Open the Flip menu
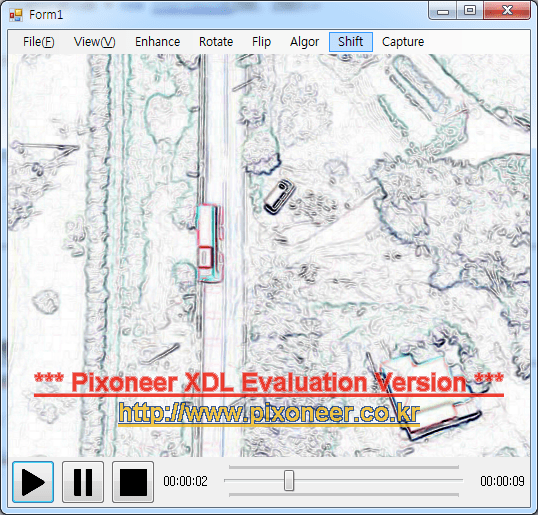The width and height of the screenshot is (538, 515). tap(261, 42)
